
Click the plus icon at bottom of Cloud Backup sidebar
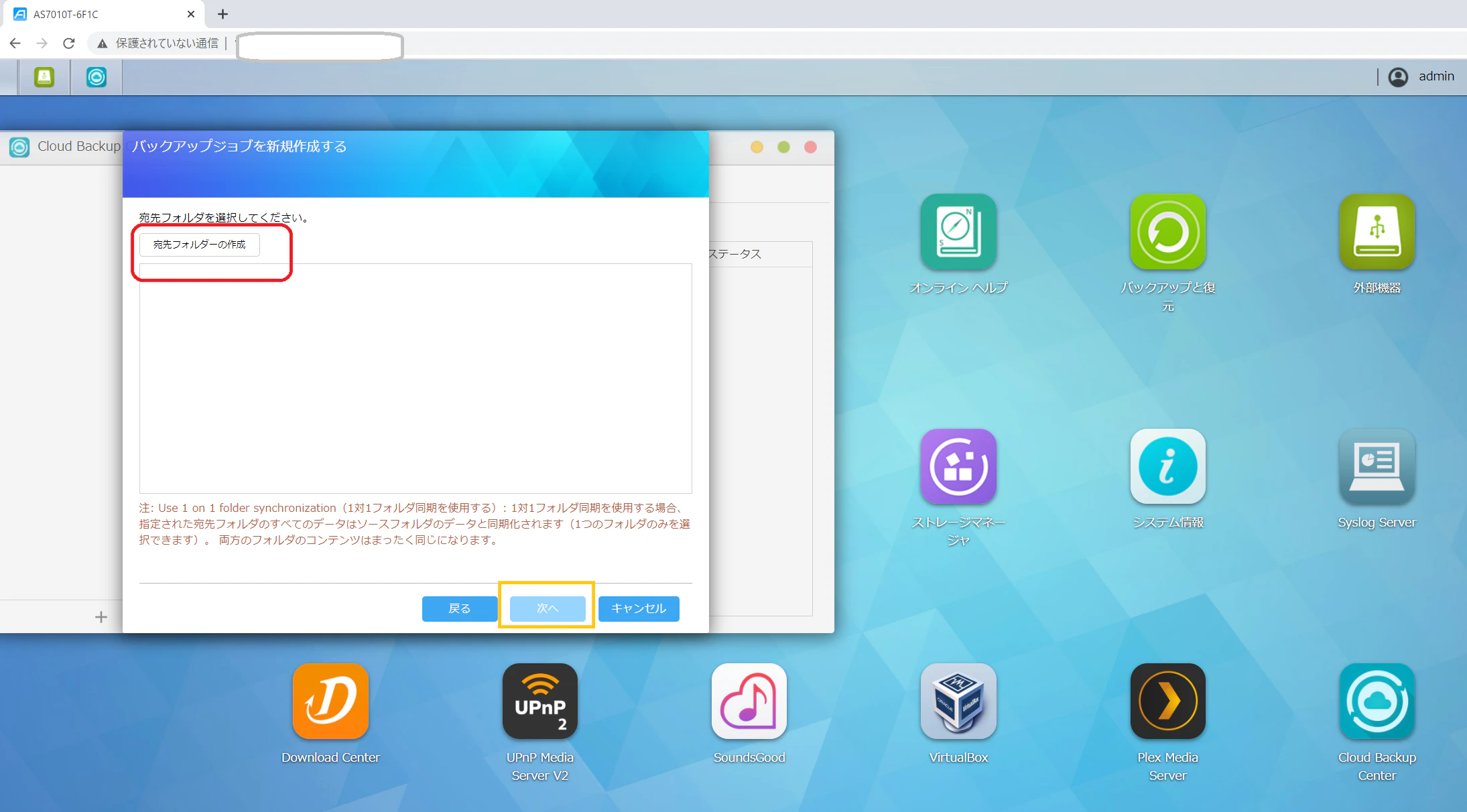click(x=101, y=617)
